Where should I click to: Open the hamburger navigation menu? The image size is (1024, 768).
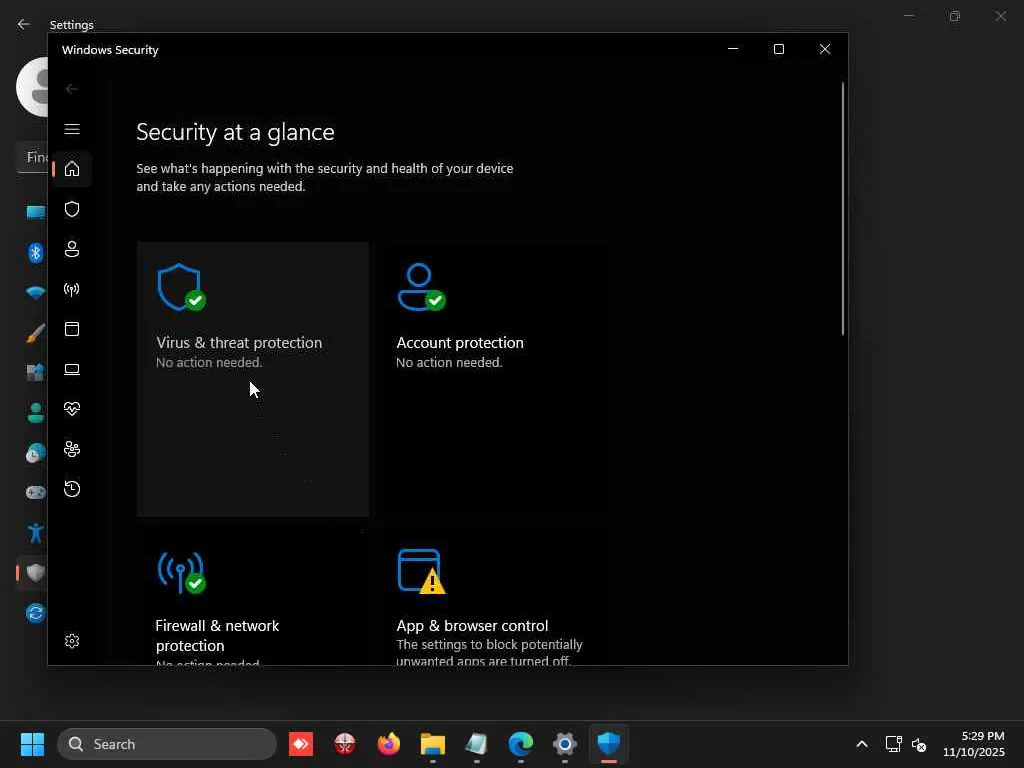[x=72, y=129]
